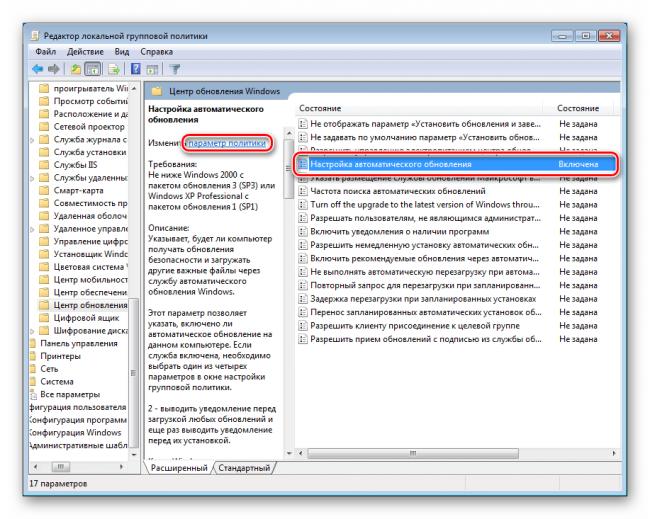Screen dimensions: 650x519
Task: Expand the Службы удаленных tree node
Action: point(32,178)
